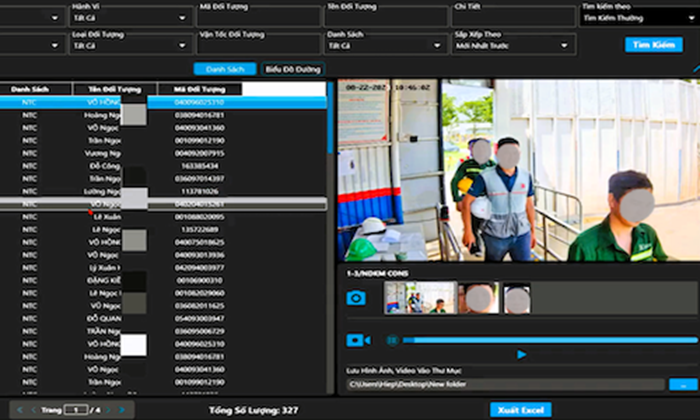Screen dimensions: 700x420
Task: Click the Tìm Kiếm search button
Action: coord(652,45)
